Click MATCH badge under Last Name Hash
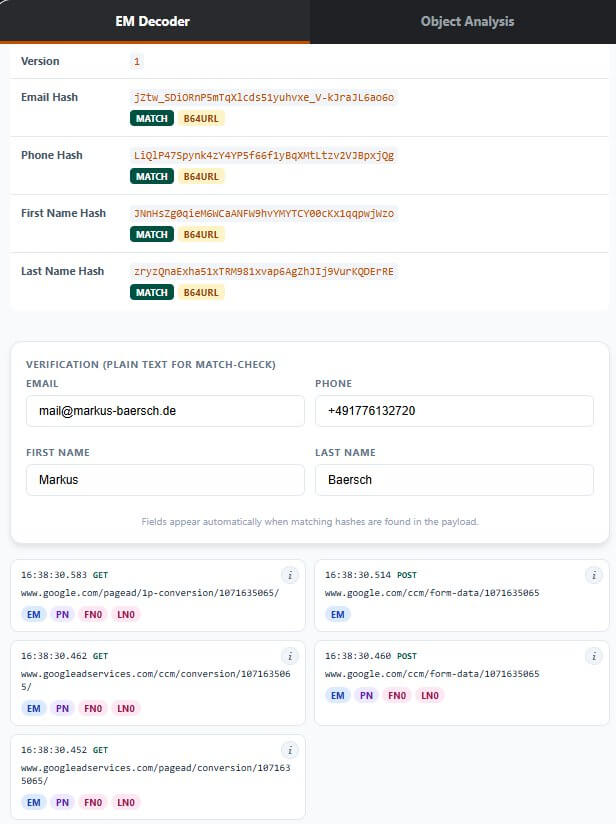The width and height of the screenshot is (616, 824). click(152, 293)
